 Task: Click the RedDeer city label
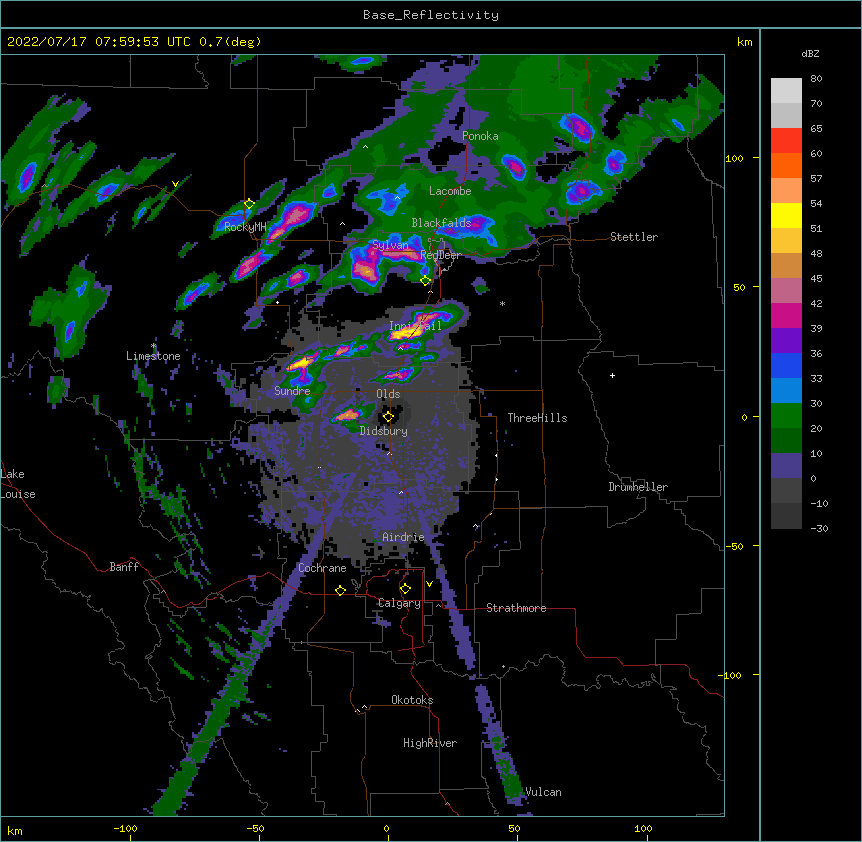click(x=440, y=255)
